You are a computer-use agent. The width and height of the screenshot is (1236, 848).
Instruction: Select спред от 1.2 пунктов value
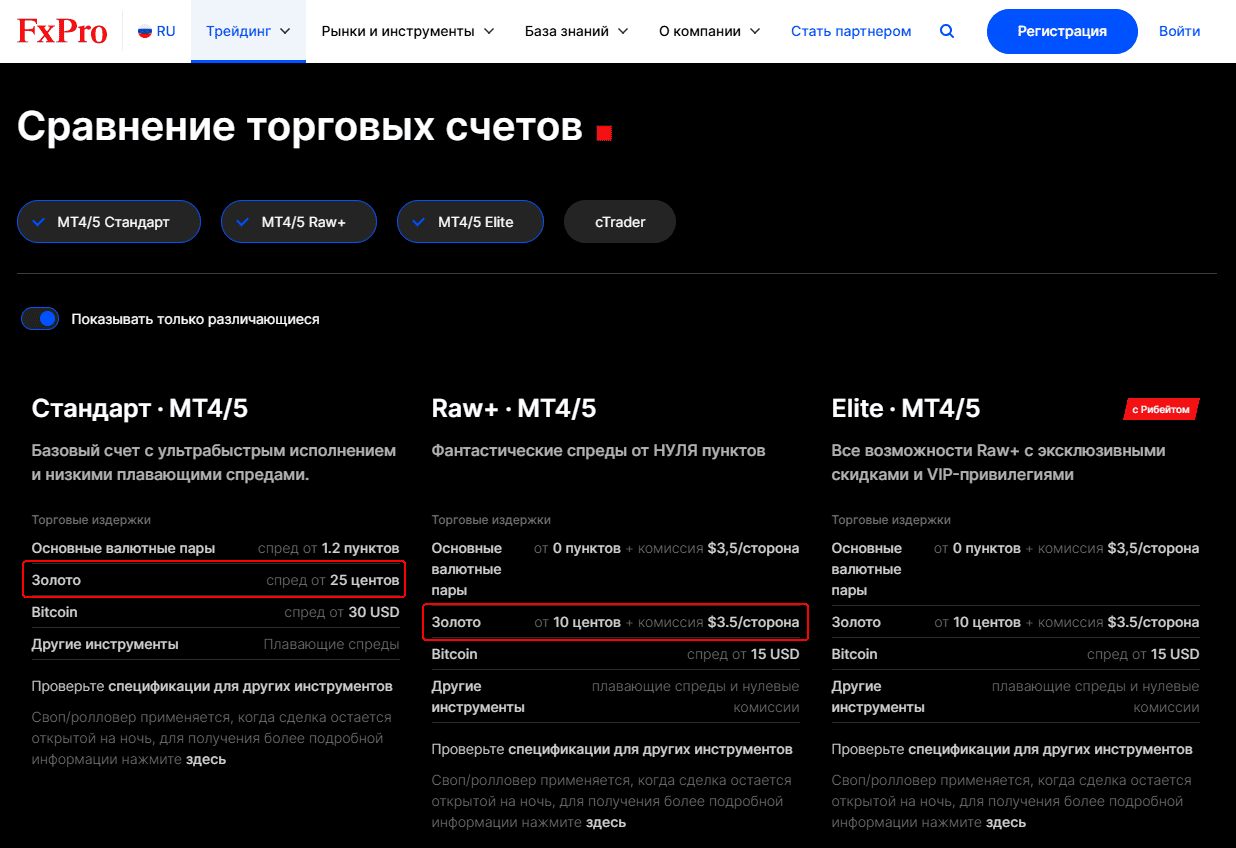click(x=329, y=548)
